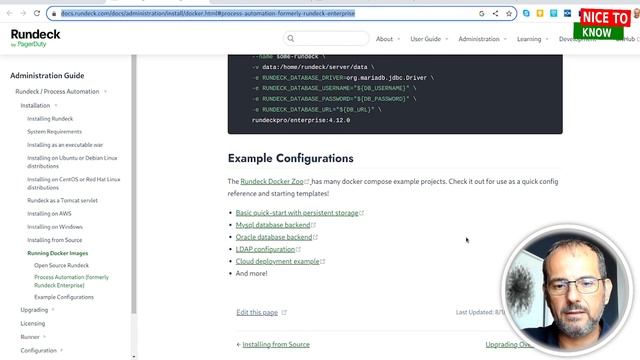Screen dimensions: 640x360
Task: Expand the Runner section arrow
Action: tap(44, 337)
